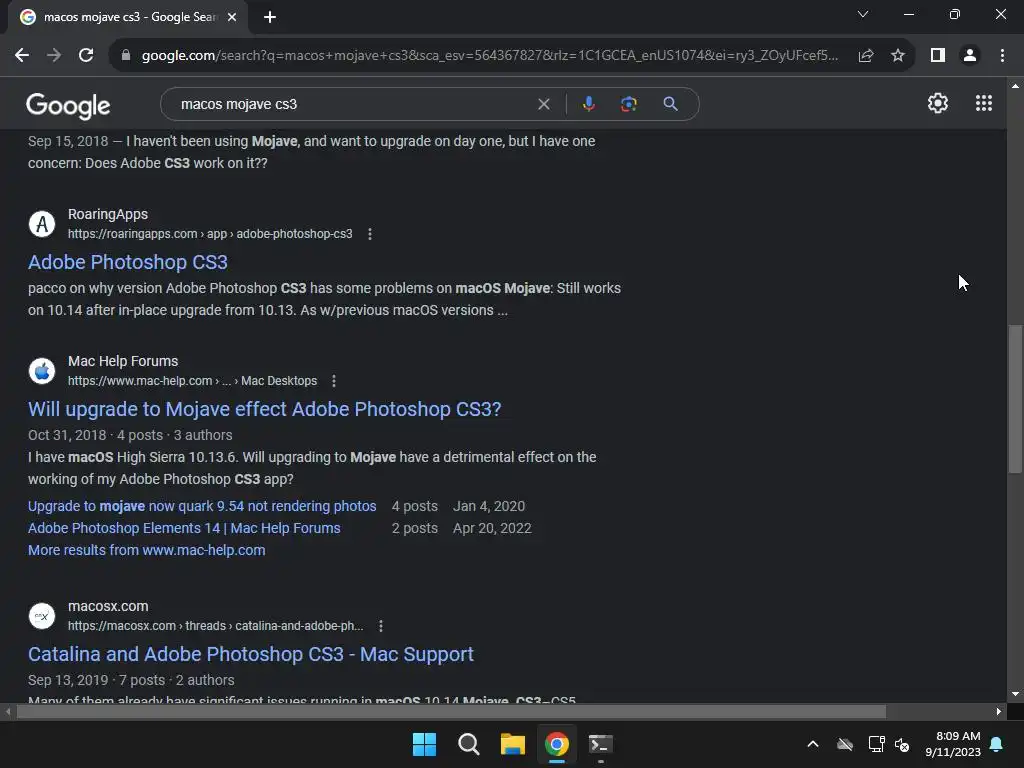1024x768 pixels.
Task: Submit search with magnifier icon
Action: 671,104
